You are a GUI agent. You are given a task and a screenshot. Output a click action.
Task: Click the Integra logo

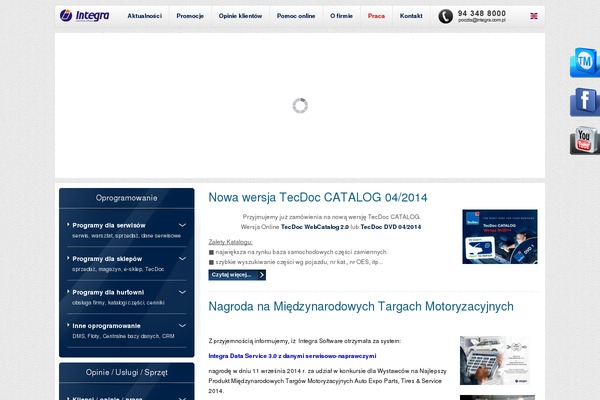(x=85, y=16)
